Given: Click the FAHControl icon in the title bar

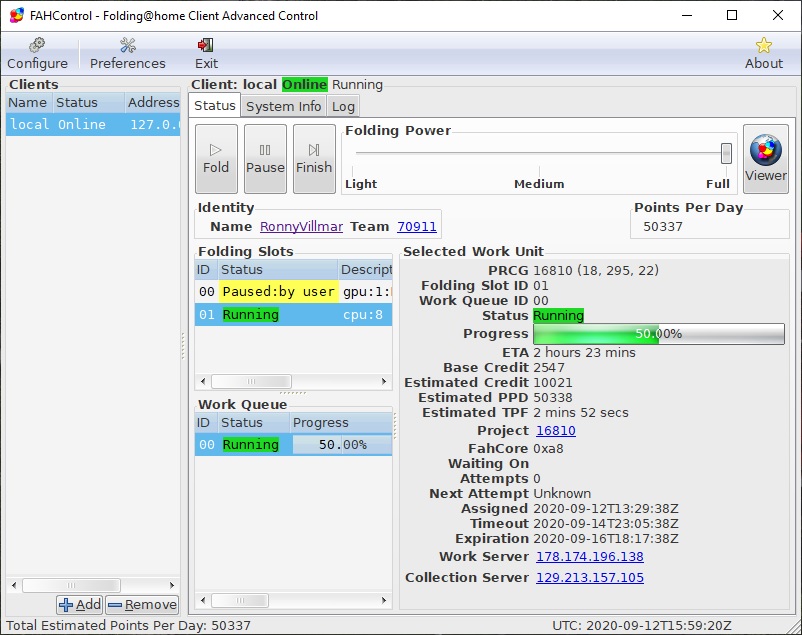Looking at the screenshot, I should [16, 15].
